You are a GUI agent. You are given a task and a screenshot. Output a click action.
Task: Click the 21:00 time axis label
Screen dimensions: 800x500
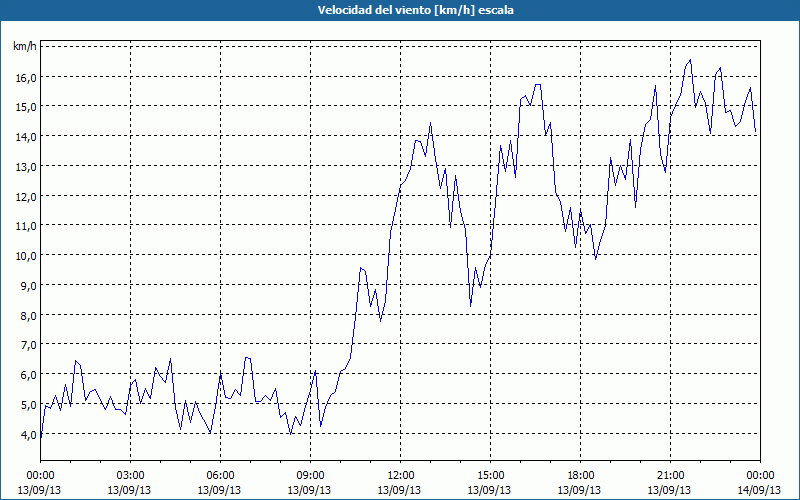(670, 476)
